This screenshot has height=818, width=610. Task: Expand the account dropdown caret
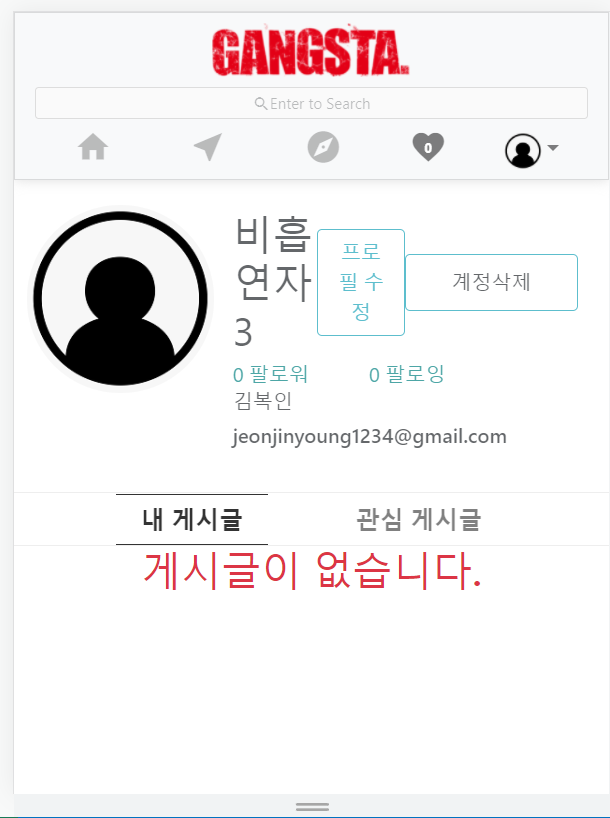(553, 148)
